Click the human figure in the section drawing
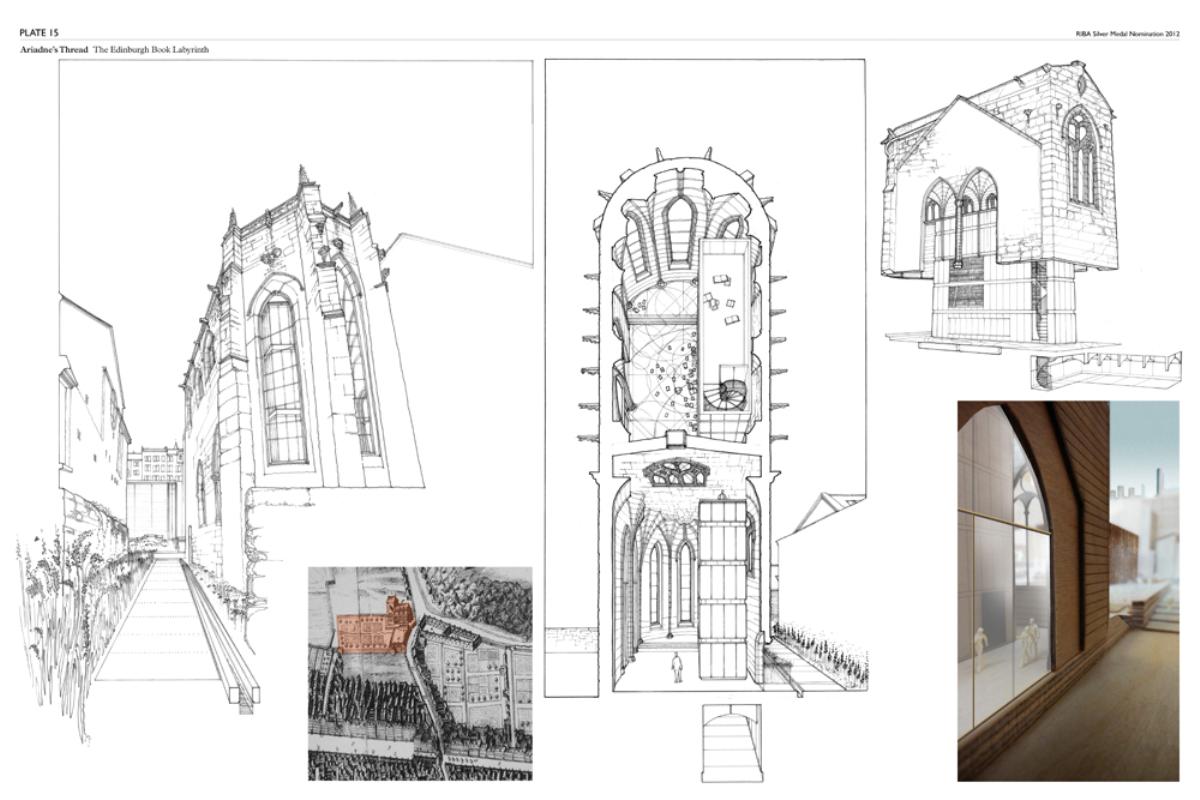This screenshot has height=800, width=1200. (x=677, y=665)
